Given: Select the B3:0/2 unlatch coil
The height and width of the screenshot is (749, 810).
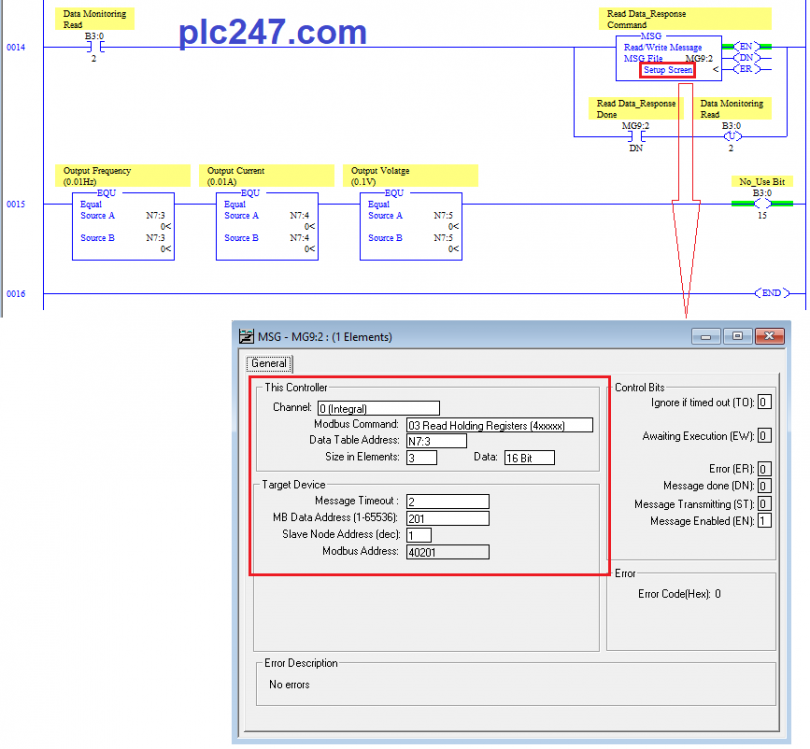Looking at the screenshot, I should 731,136.
